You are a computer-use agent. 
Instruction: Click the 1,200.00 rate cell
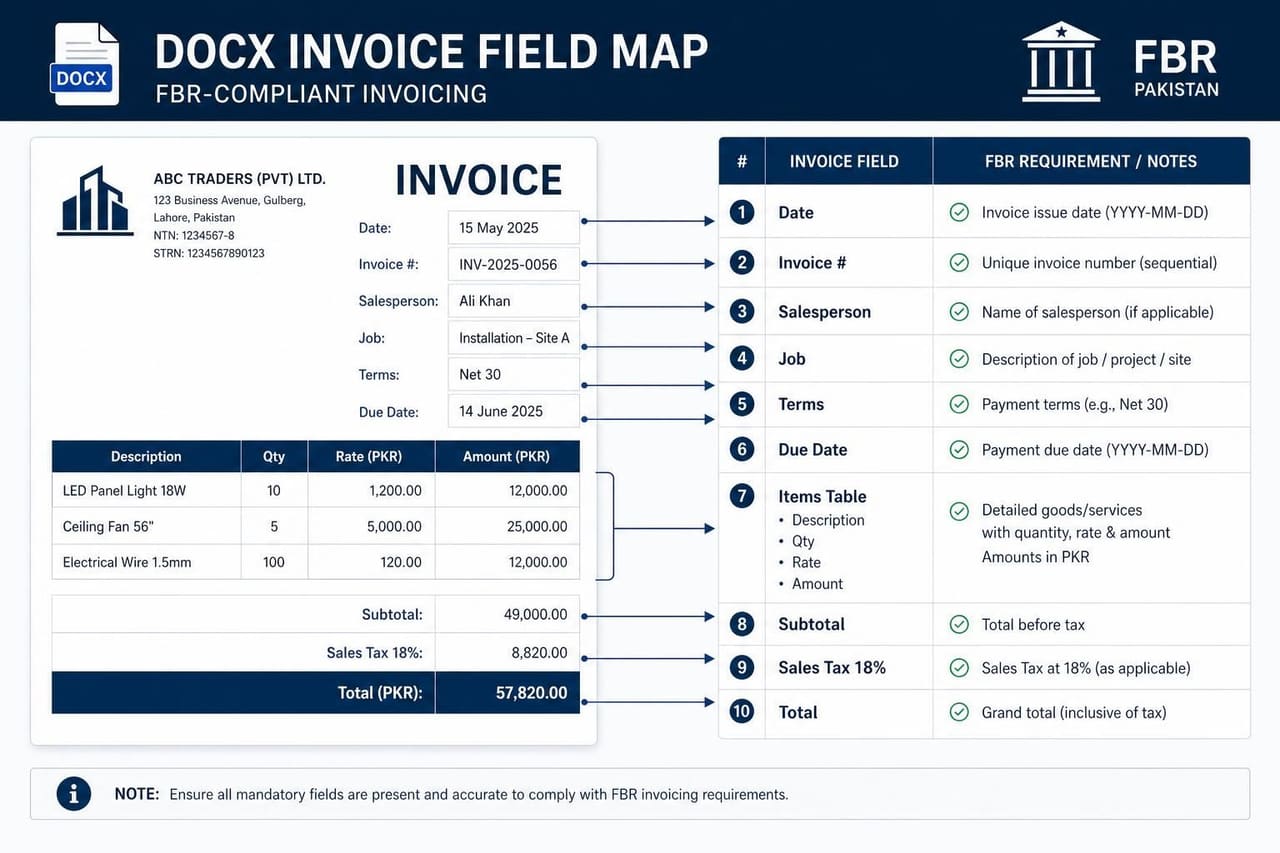(371, 490)
